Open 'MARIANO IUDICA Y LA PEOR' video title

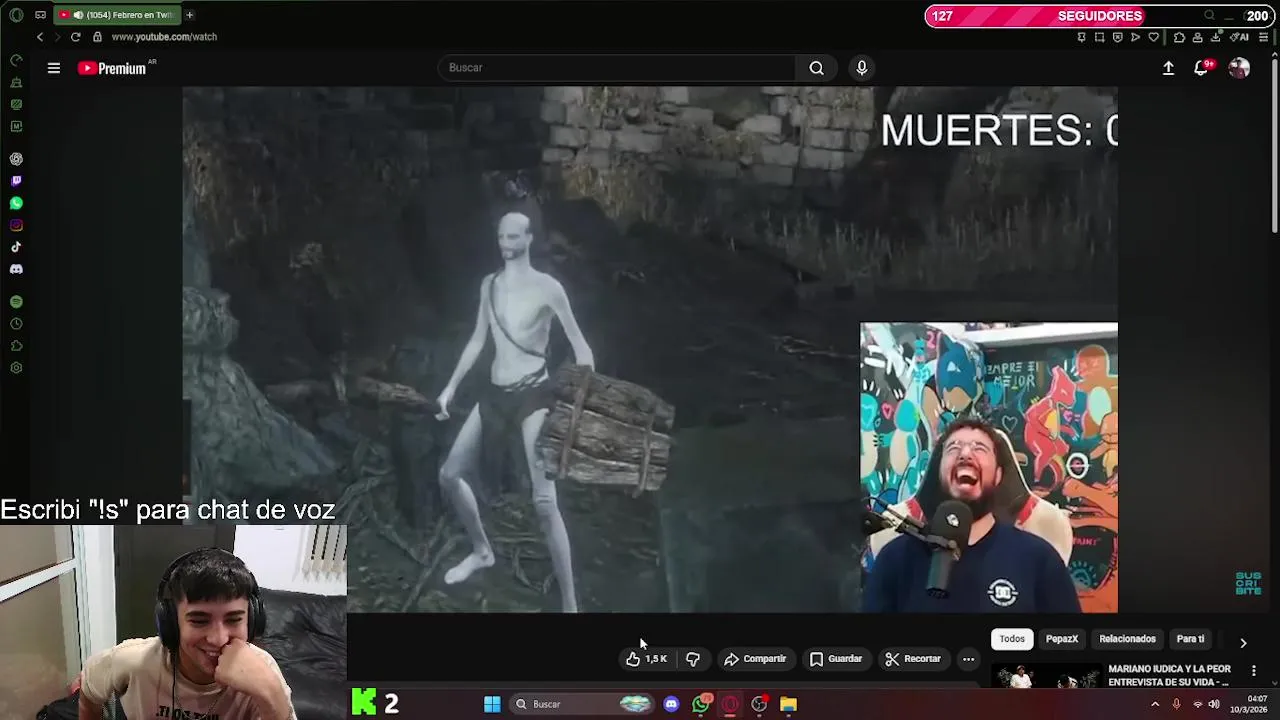pos(1169,675)
